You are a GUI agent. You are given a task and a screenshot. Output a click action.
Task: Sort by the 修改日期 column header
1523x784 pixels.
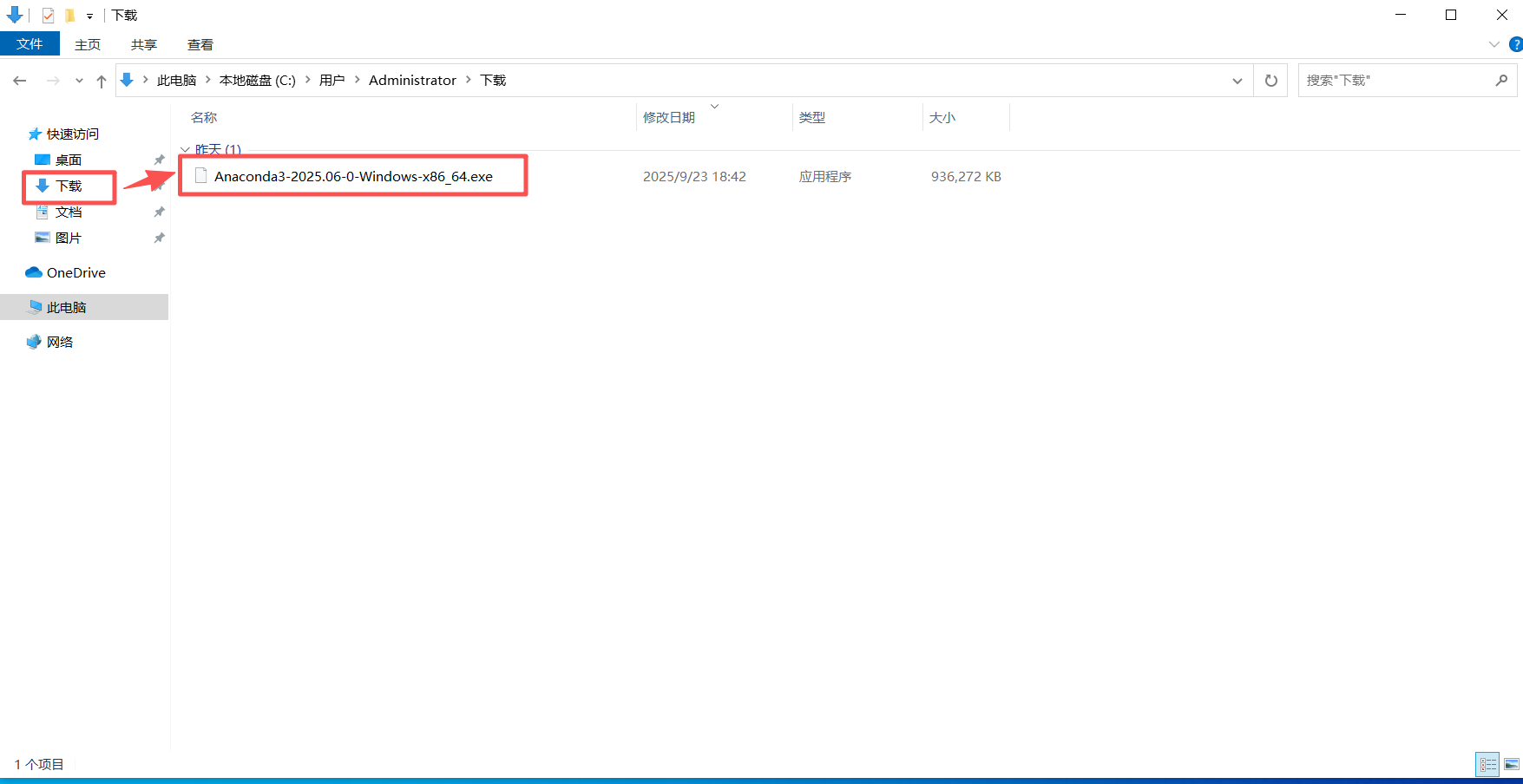click(669, 117)
